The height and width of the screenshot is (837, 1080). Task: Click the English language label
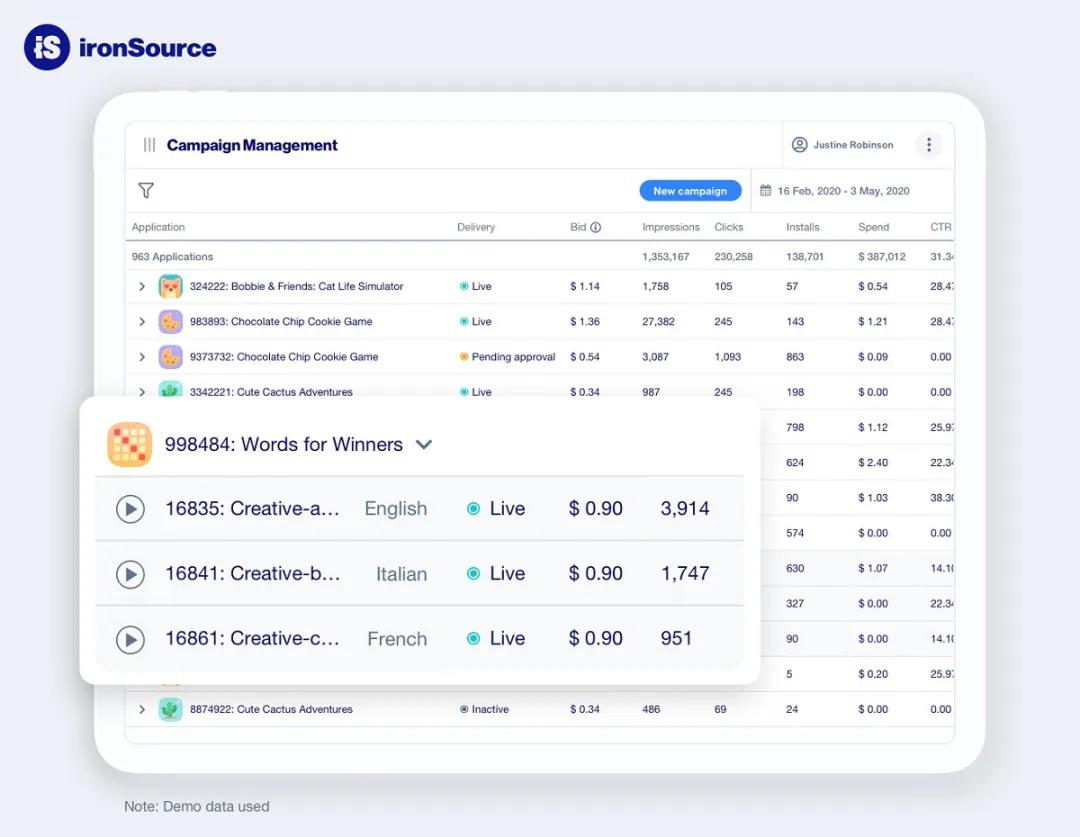(395, 508)
